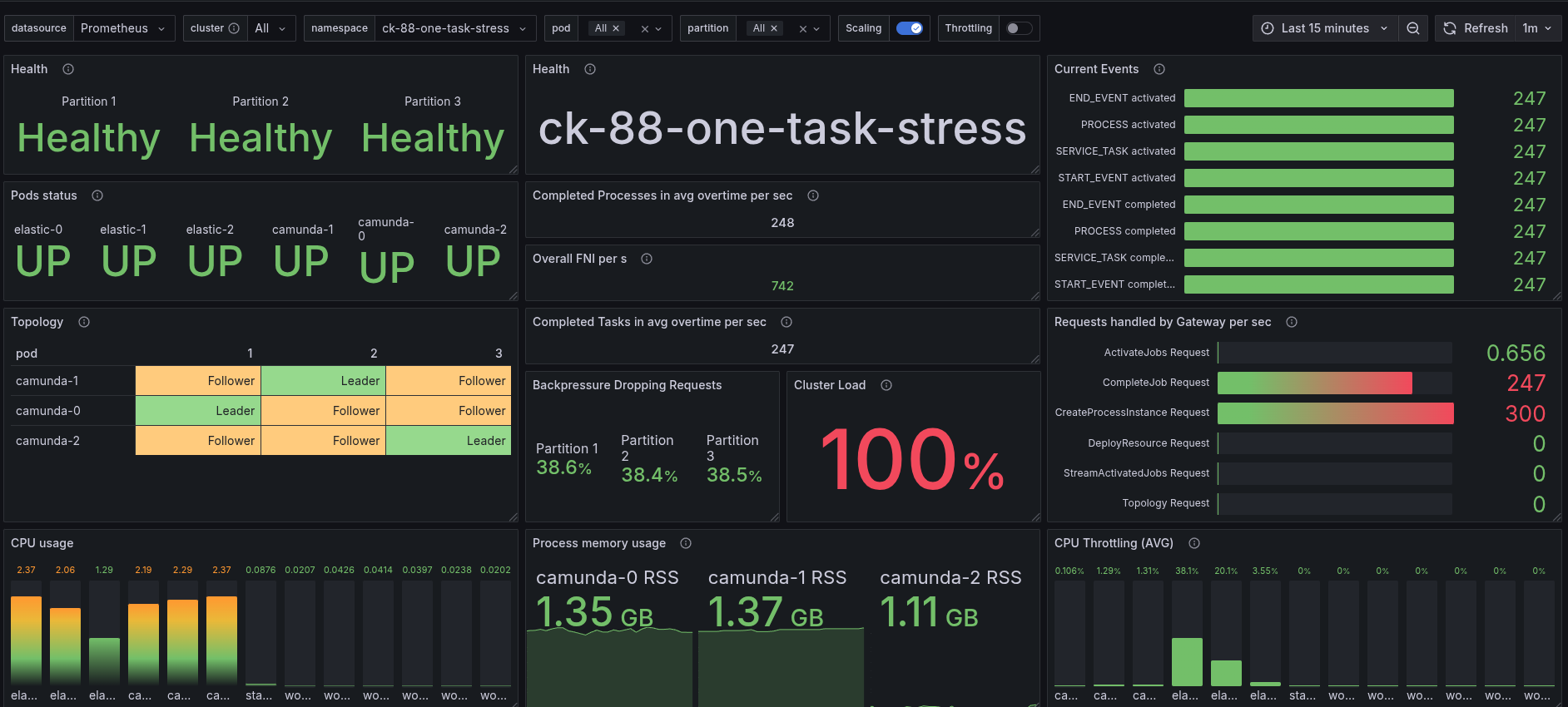Click the cluster variable info icon

pos(234,28)
